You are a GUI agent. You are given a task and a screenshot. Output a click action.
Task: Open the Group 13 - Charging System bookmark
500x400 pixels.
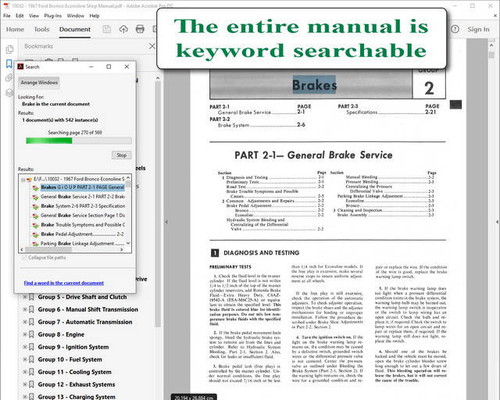[x=76, y=397]
